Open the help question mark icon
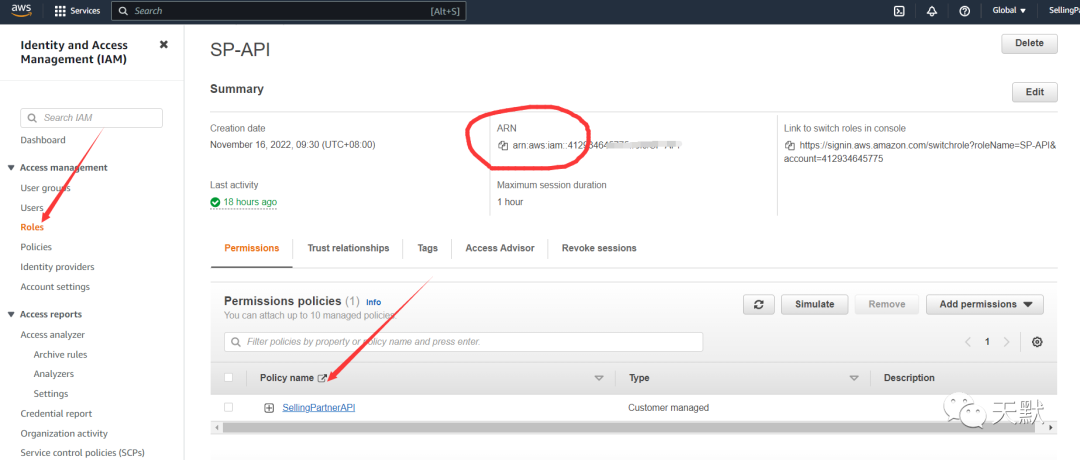Image resolution: width=1080 pixels, height=460 pixels. [x=965, y=11]
